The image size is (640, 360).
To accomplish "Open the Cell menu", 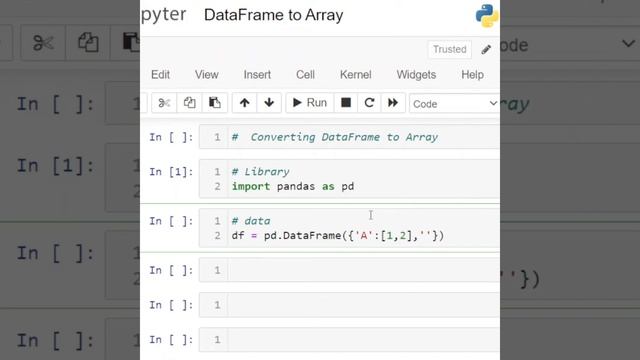I will (x=305, y=75).
